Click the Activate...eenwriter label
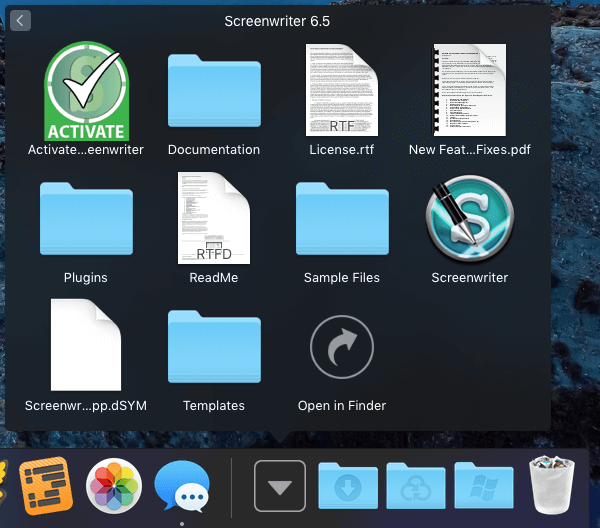The width and height of the screenshot is (600, 528). pos(86,150)
